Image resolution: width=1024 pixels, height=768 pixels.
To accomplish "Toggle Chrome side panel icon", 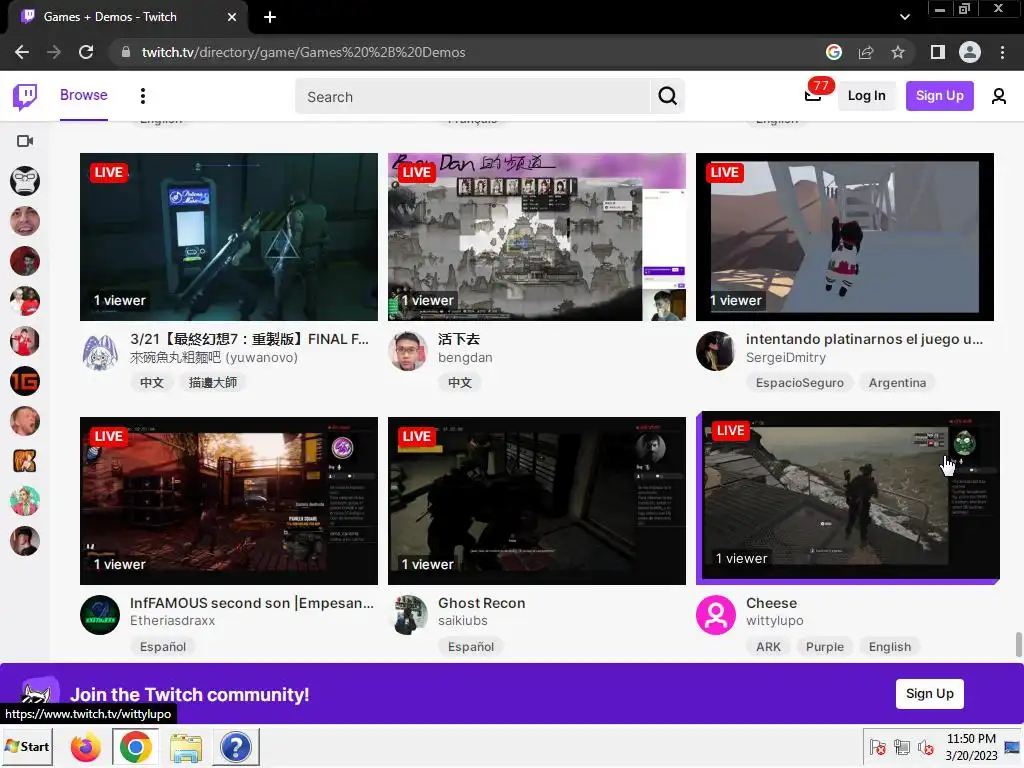I will pos(938,52).
